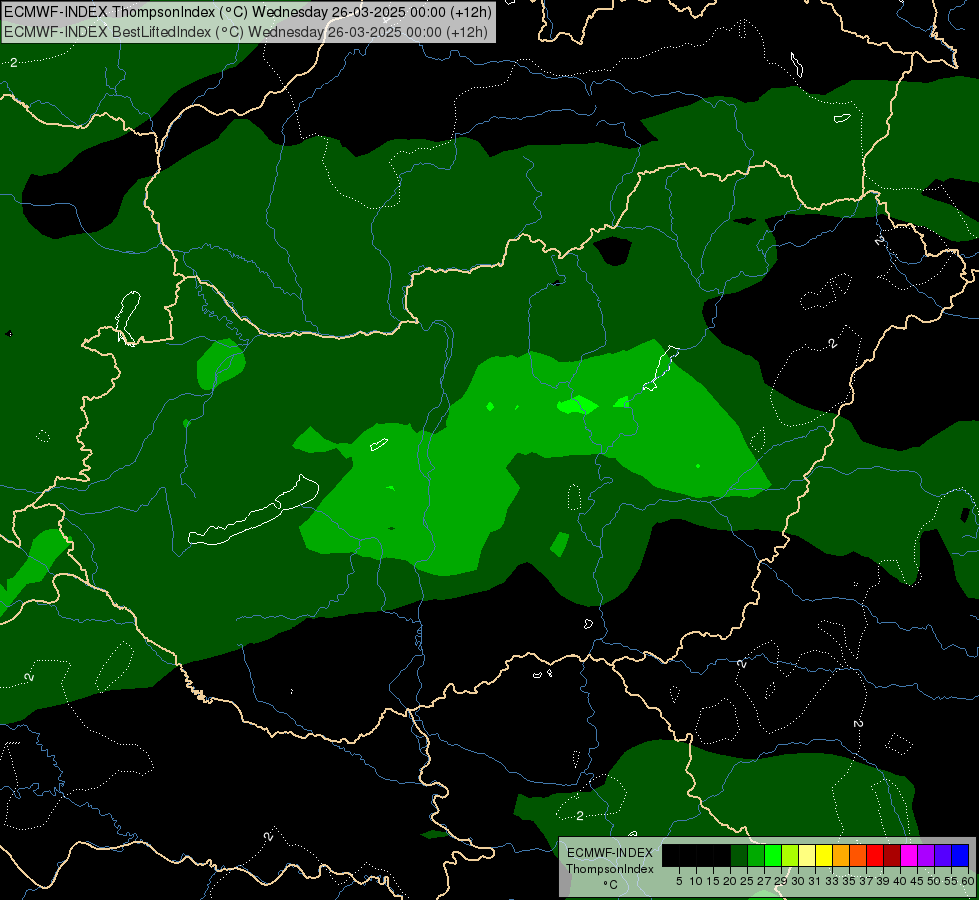Select the bright green 27-29 legend swatch
The image size is (979, 900).
773,855
